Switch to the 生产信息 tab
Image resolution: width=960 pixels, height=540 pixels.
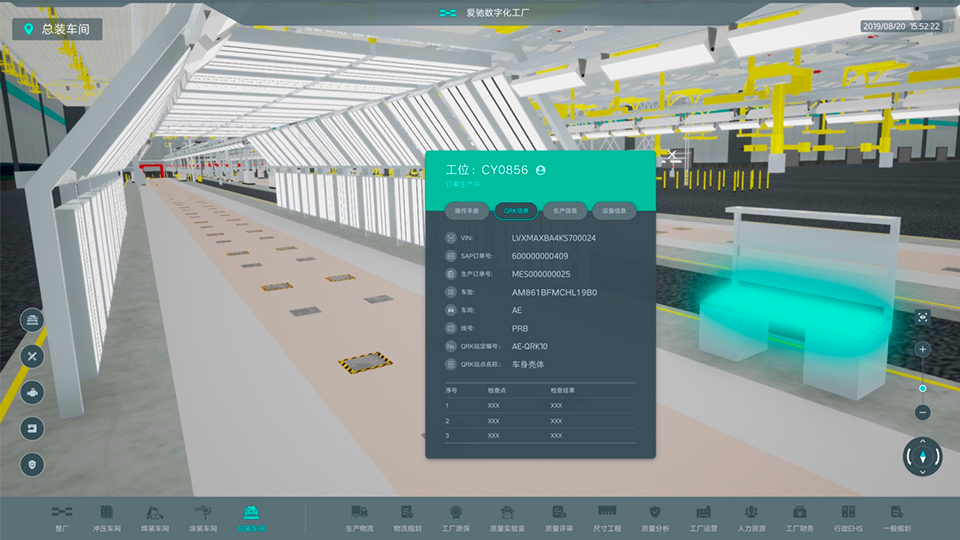pyautogui.click(x=565, y=211)
